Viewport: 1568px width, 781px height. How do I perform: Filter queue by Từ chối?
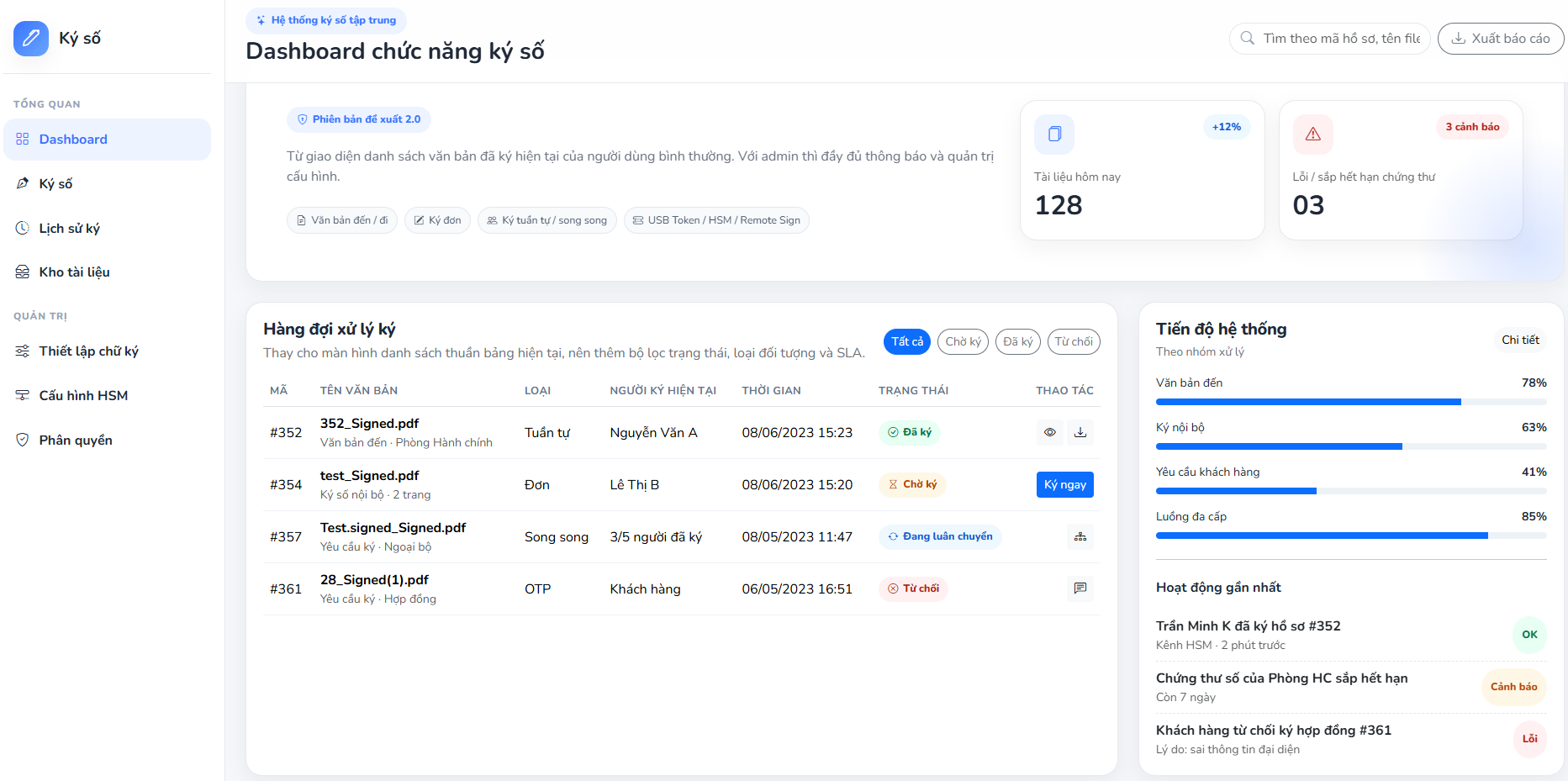click(1074, 341)
